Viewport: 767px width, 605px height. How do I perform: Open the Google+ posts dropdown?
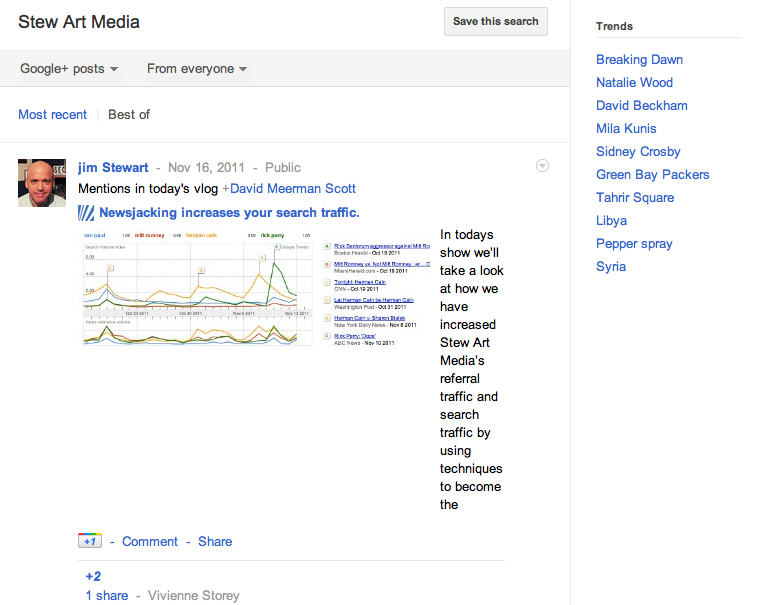pyautogui.click(x=69, y=68)
